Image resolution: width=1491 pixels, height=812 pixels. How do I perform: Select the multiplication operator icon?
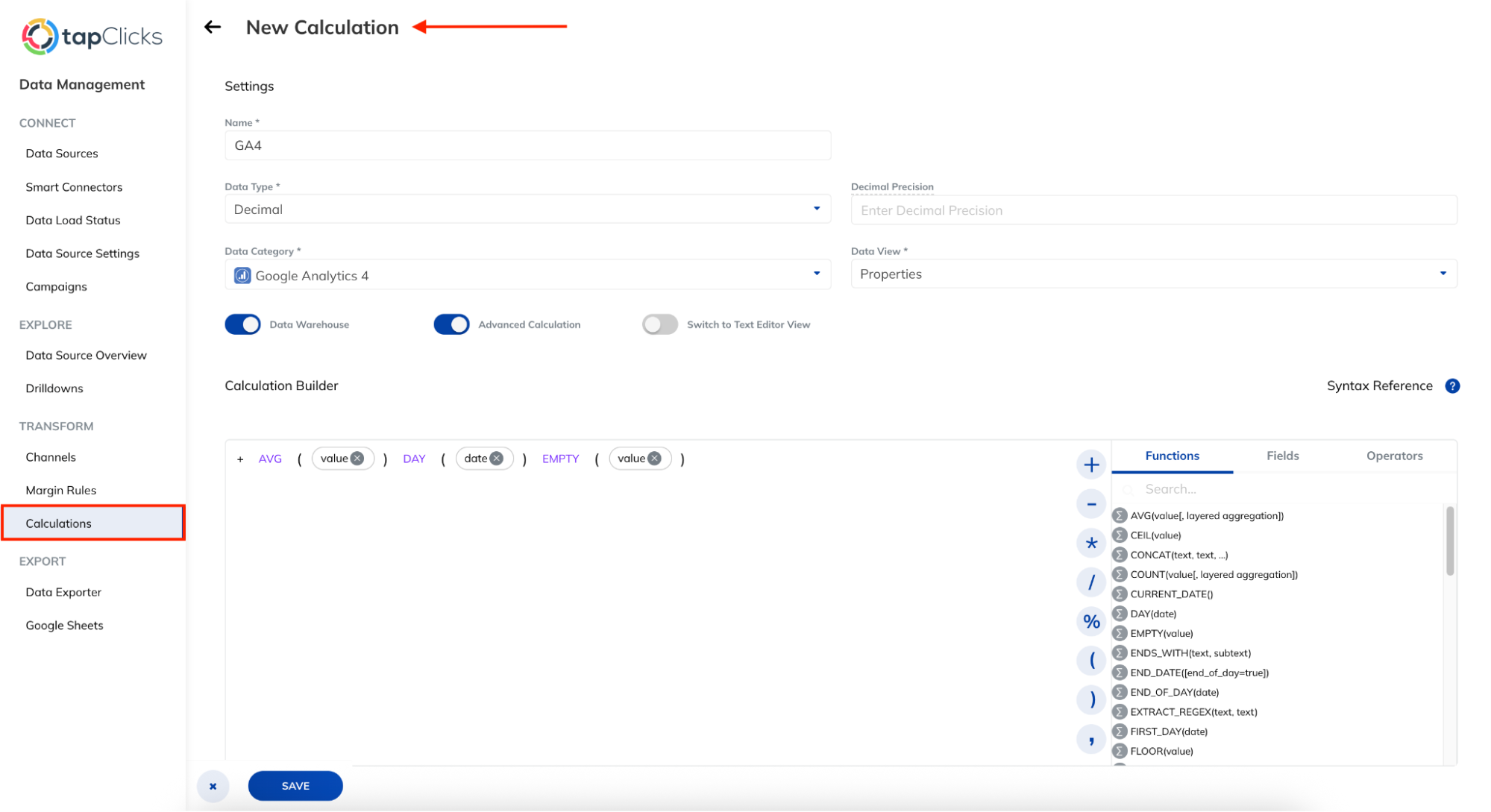point(1090,543)
